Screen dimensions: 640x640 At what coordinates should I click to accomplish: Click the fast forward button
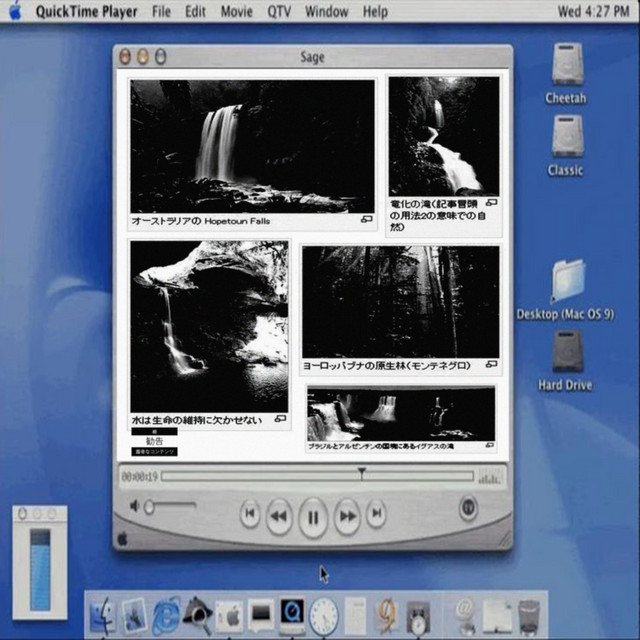point(347,516)
